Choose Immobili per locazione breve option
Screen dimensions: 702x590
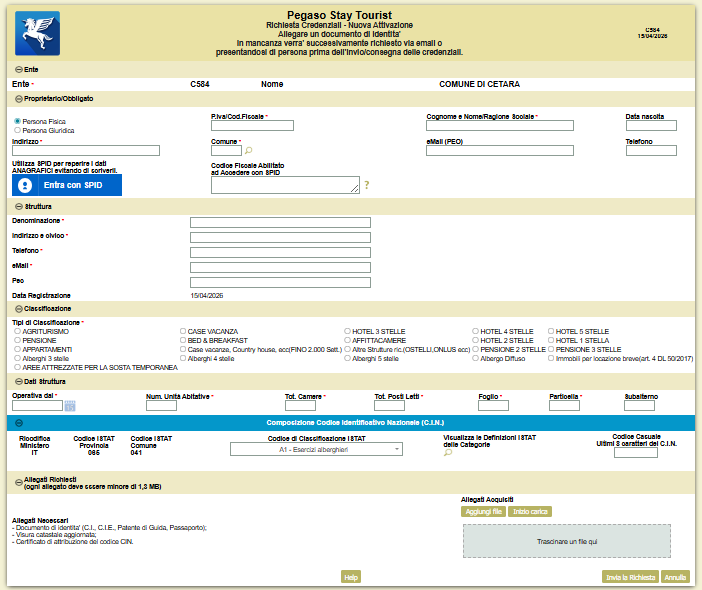pyautogui.click(x=551, y=358)
